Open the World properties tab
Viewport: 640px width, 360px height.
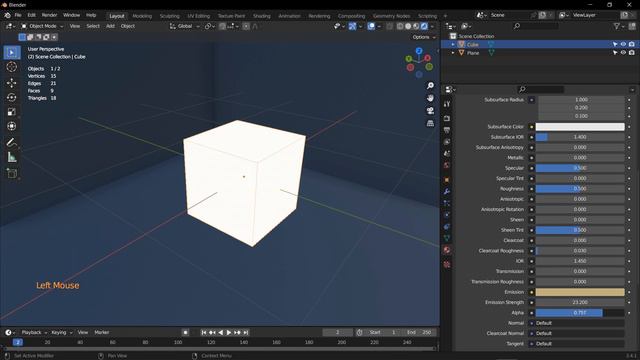(447, 165)
